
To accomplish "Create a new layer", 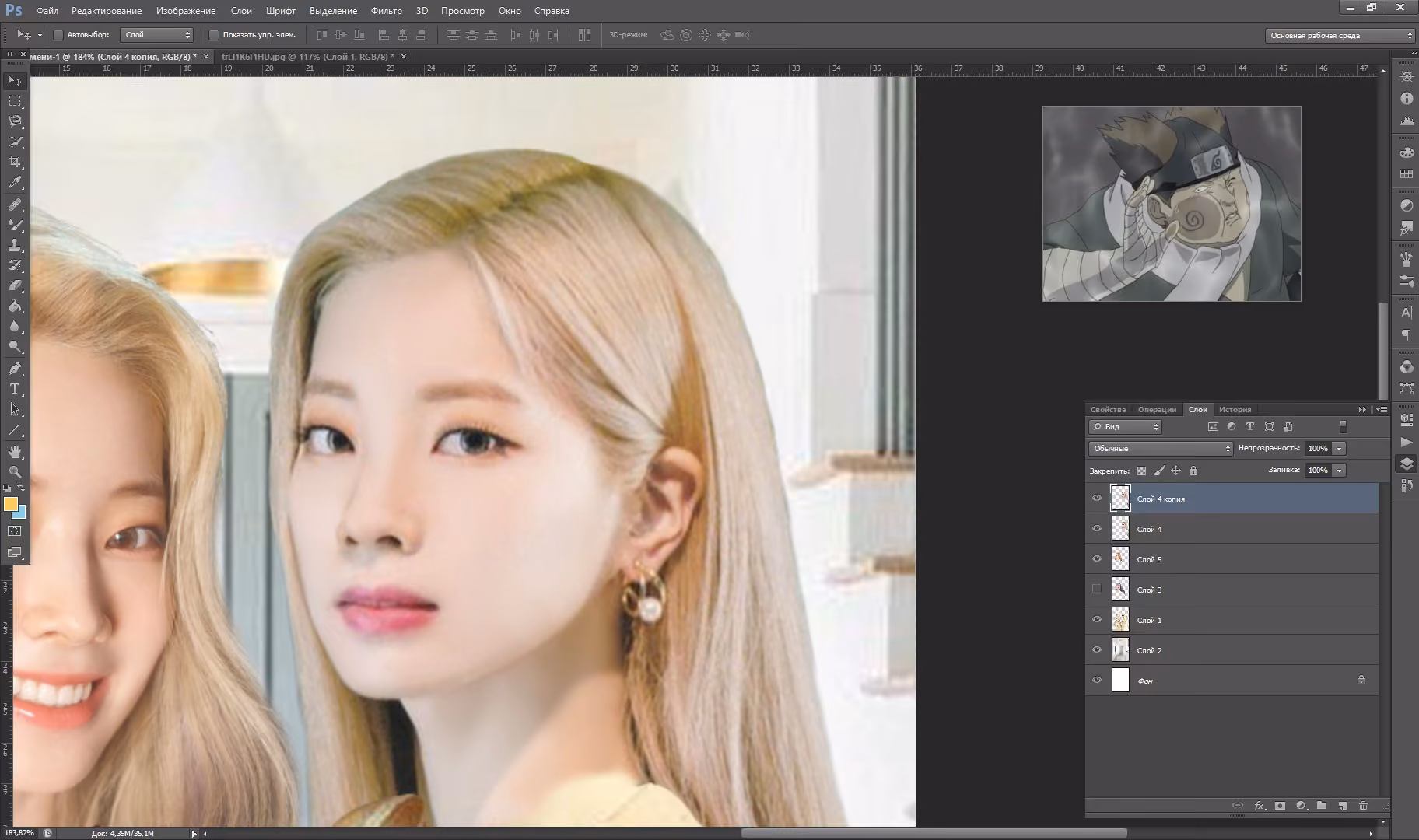I will tap(1342, 806).
